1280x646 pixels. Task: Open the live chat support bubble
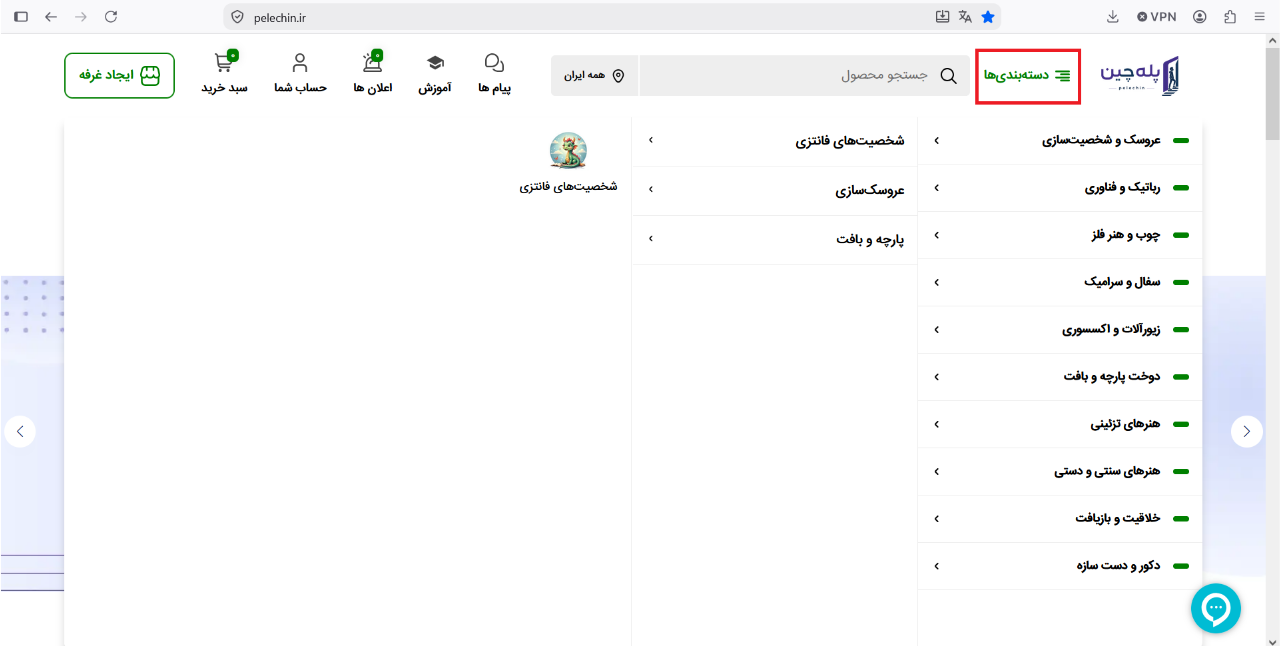[1216, 608]
